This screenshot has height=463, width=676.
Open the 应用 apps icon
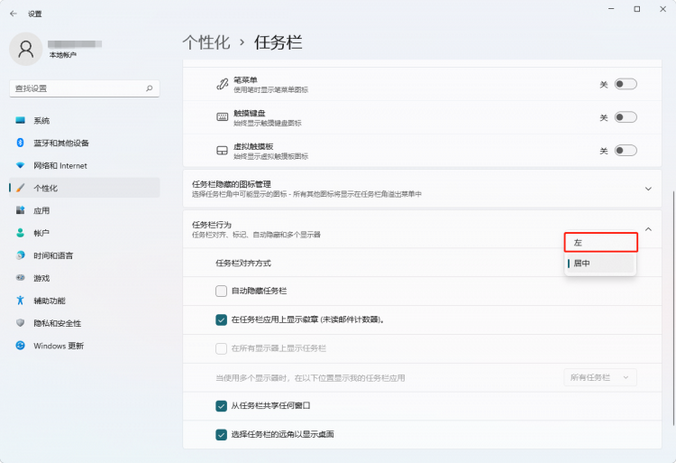pos(20,210)
